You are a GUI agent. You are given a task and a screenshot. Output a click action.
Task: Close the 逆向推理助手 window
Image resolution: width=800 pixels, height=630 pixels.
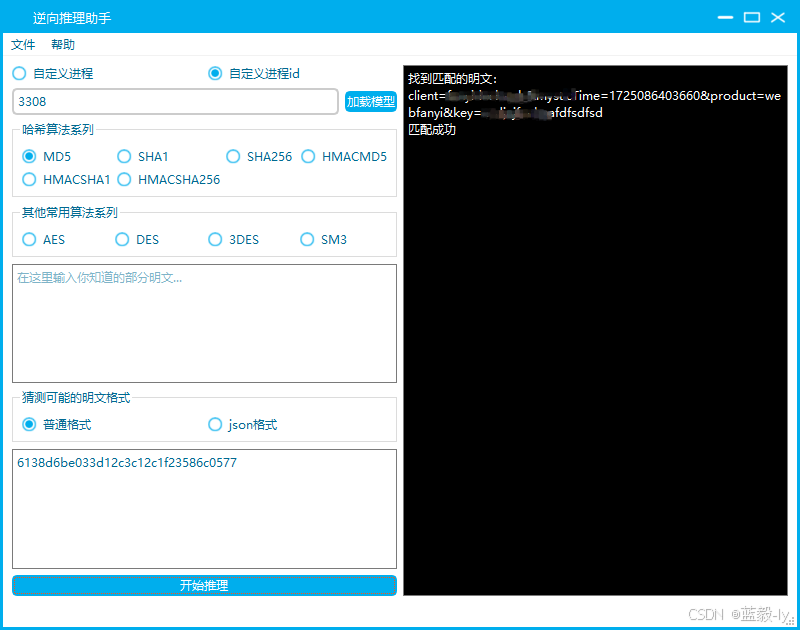click(x=778, y=17)
